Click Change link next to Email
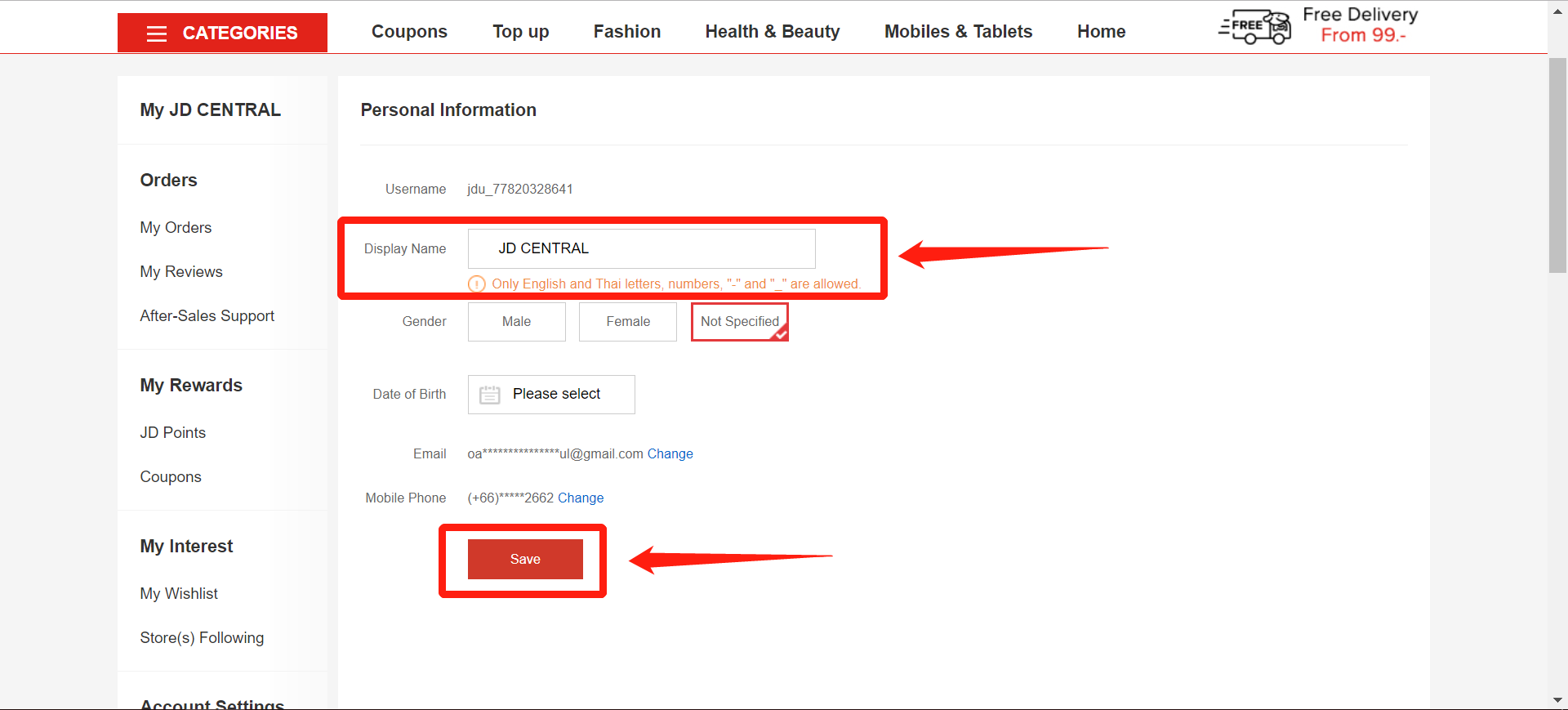Image resolution: width=1568 pixels, height=710 pixels. tap(670, 454)
